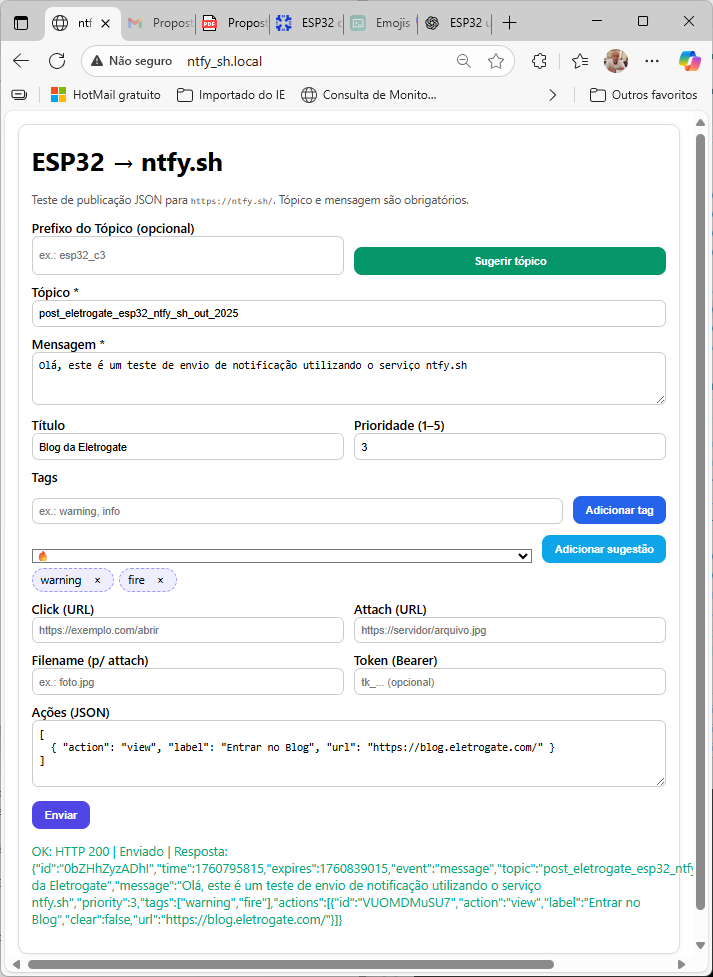This screenshot has width=713, height=977.
Task: Add page to favorites with star icon
Action: (x=496, y=61)
